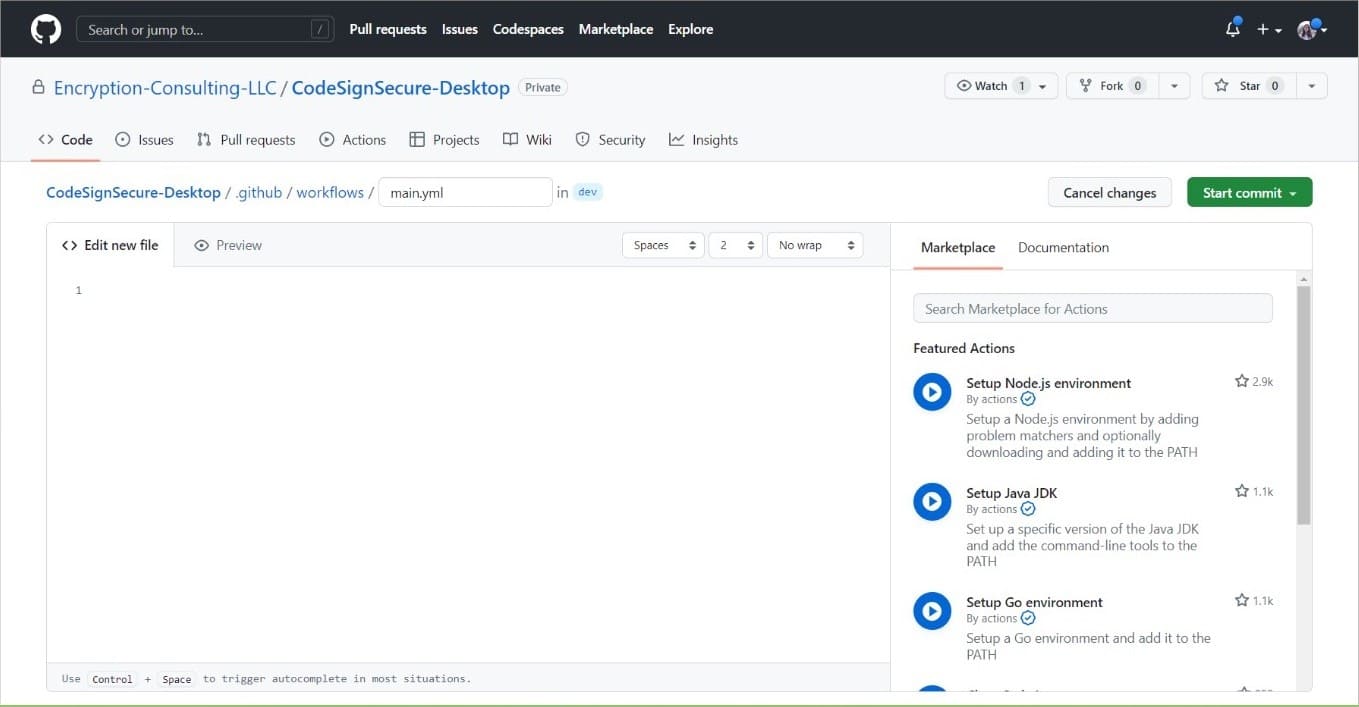Switch to Preview tab in editor
The image size is (1359, 707).
(228, 245)
